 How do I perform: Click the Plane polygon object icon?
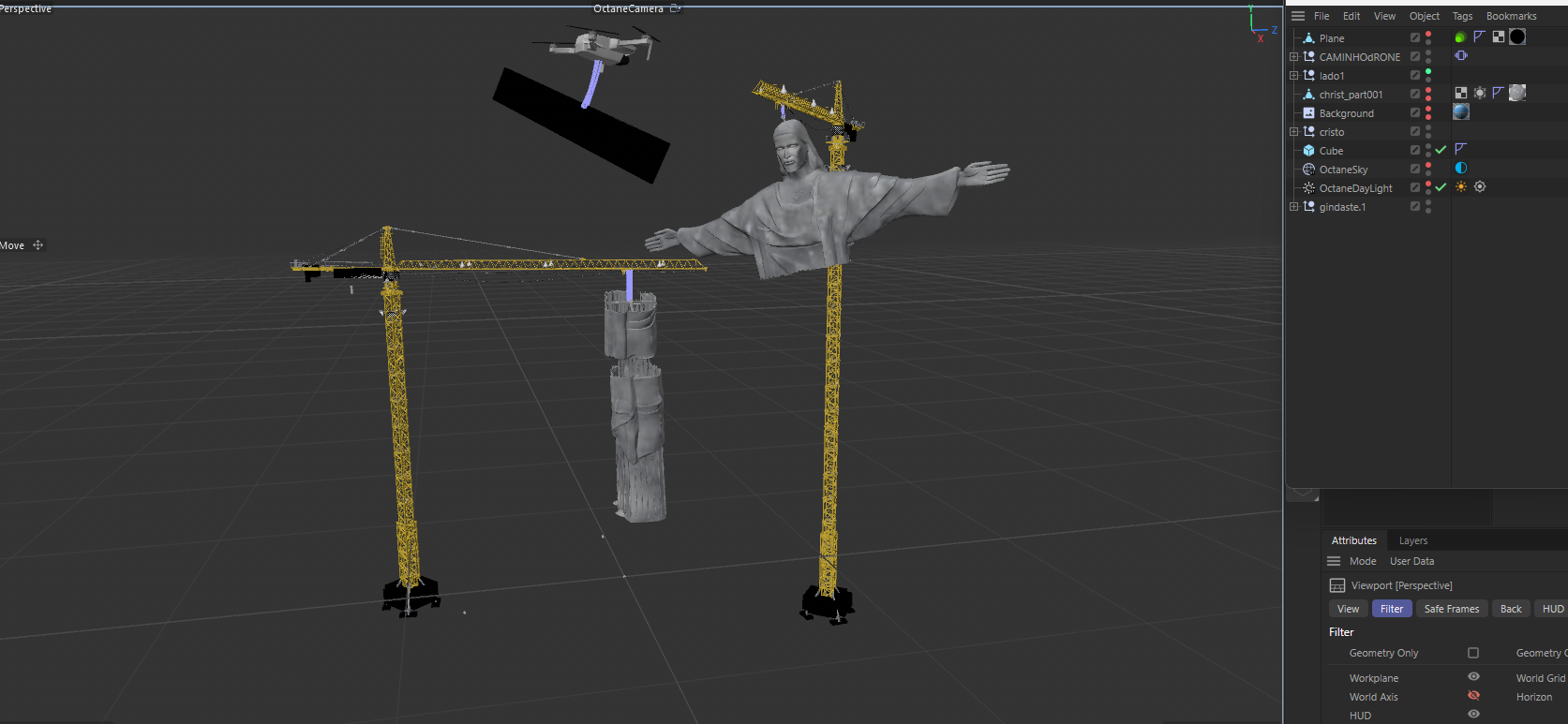(1308, 38)
